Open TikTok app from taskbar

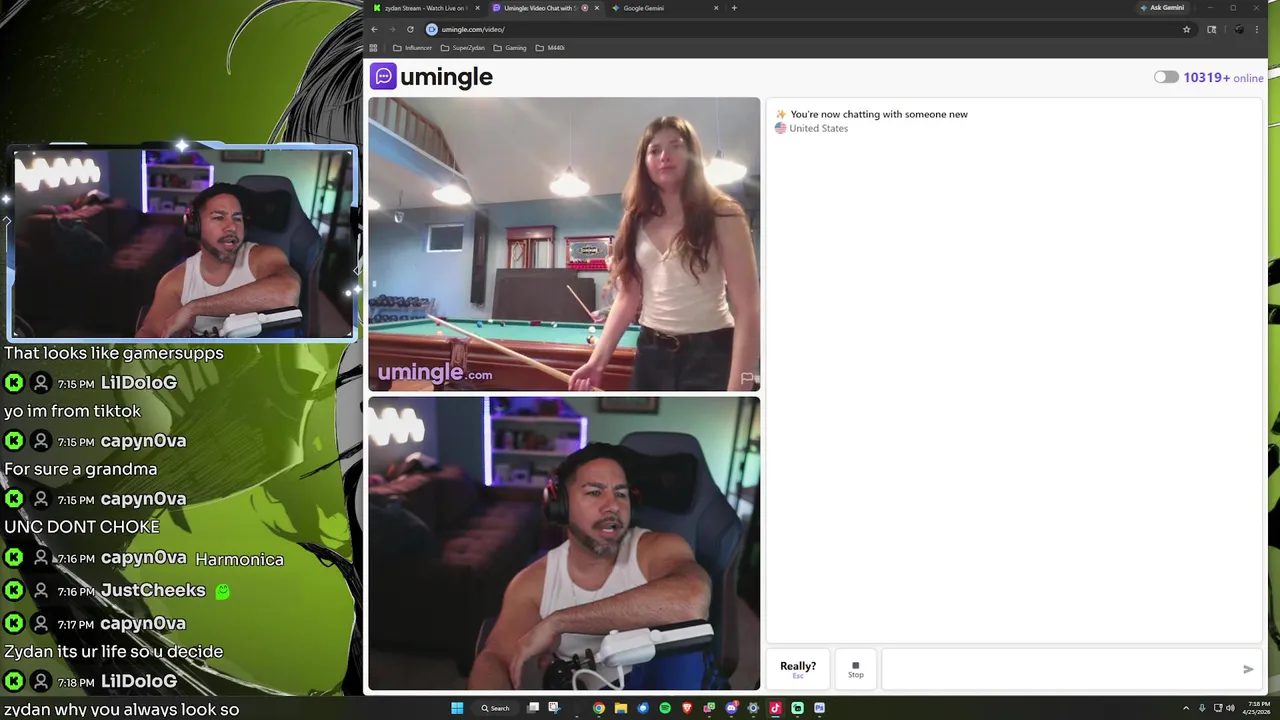(x=775, y=708)
